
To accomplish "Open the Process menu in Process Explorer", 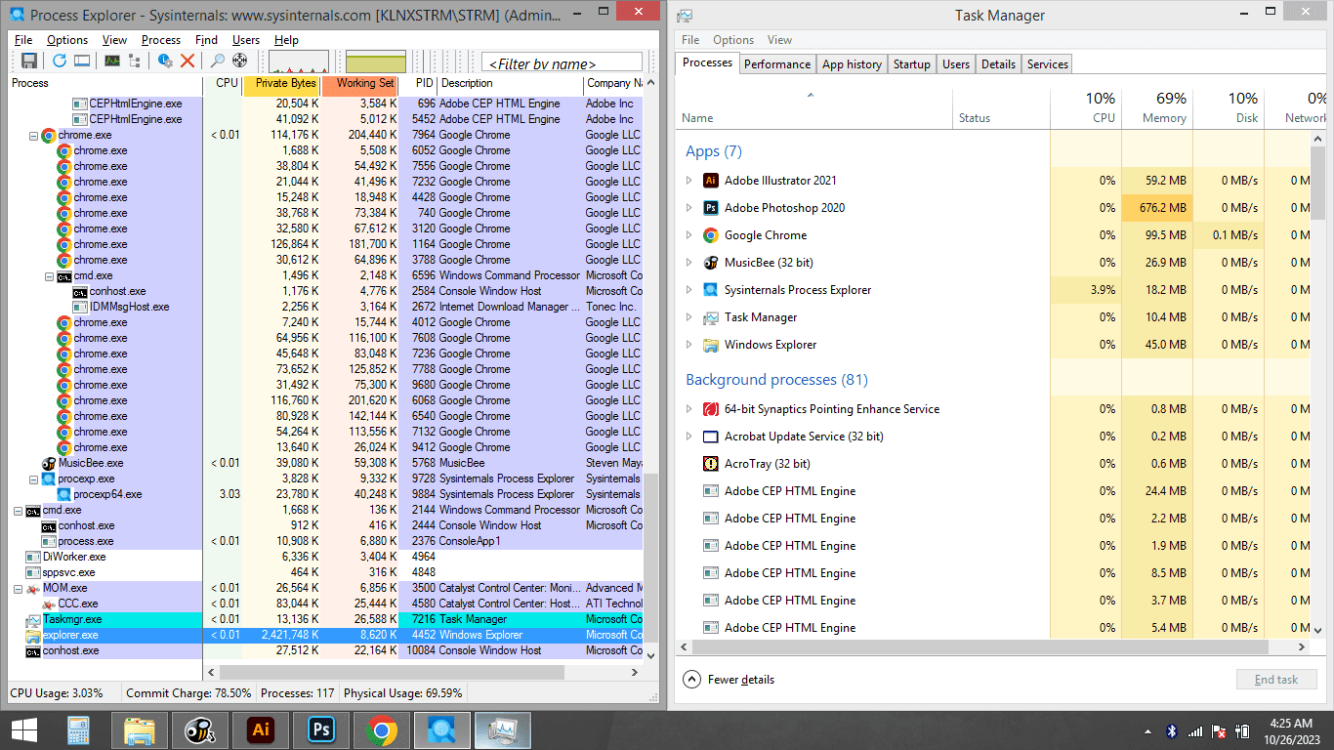I will tap(161, 40).
